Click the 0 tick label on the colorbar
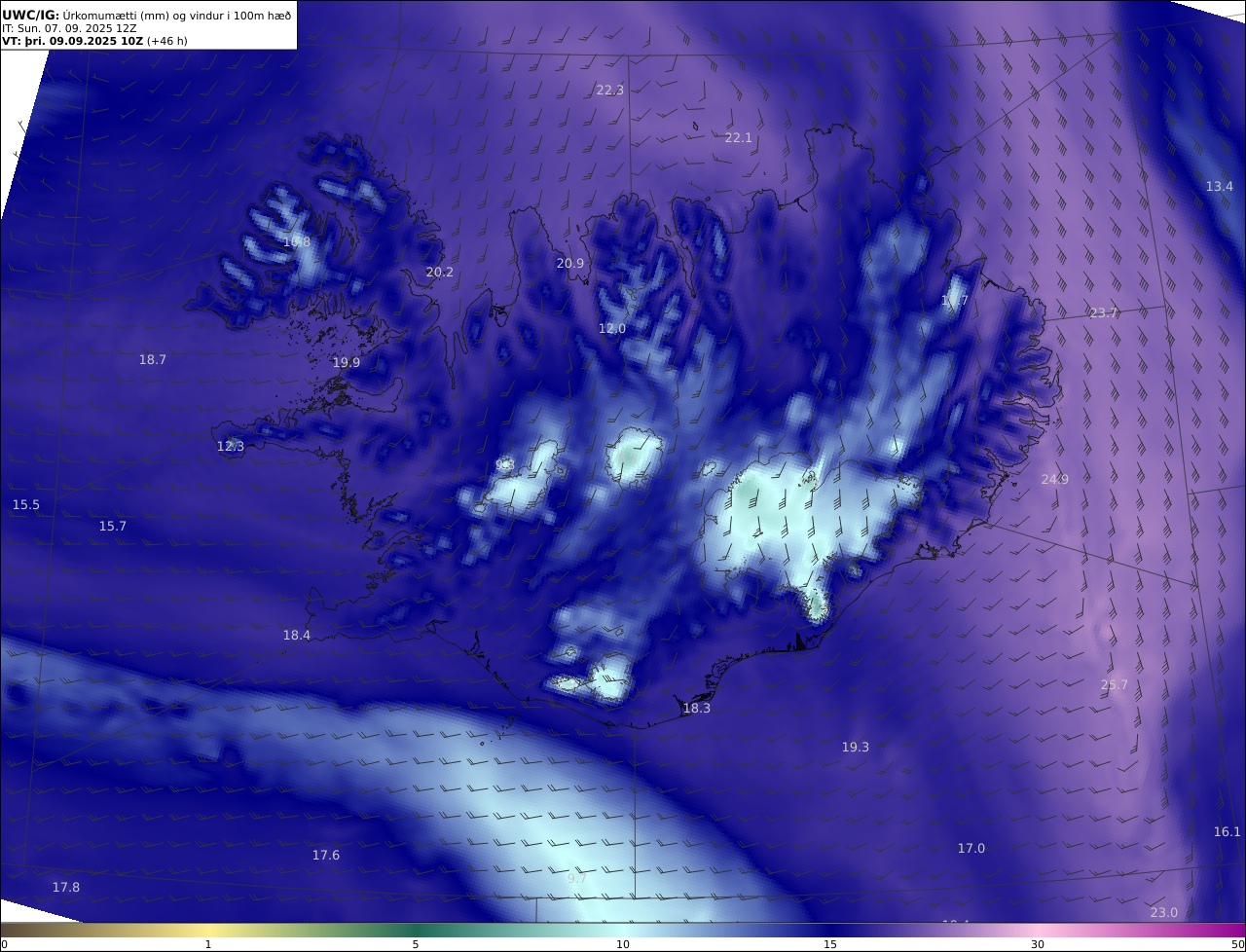The image size is (1246, 952). point(4,945)
